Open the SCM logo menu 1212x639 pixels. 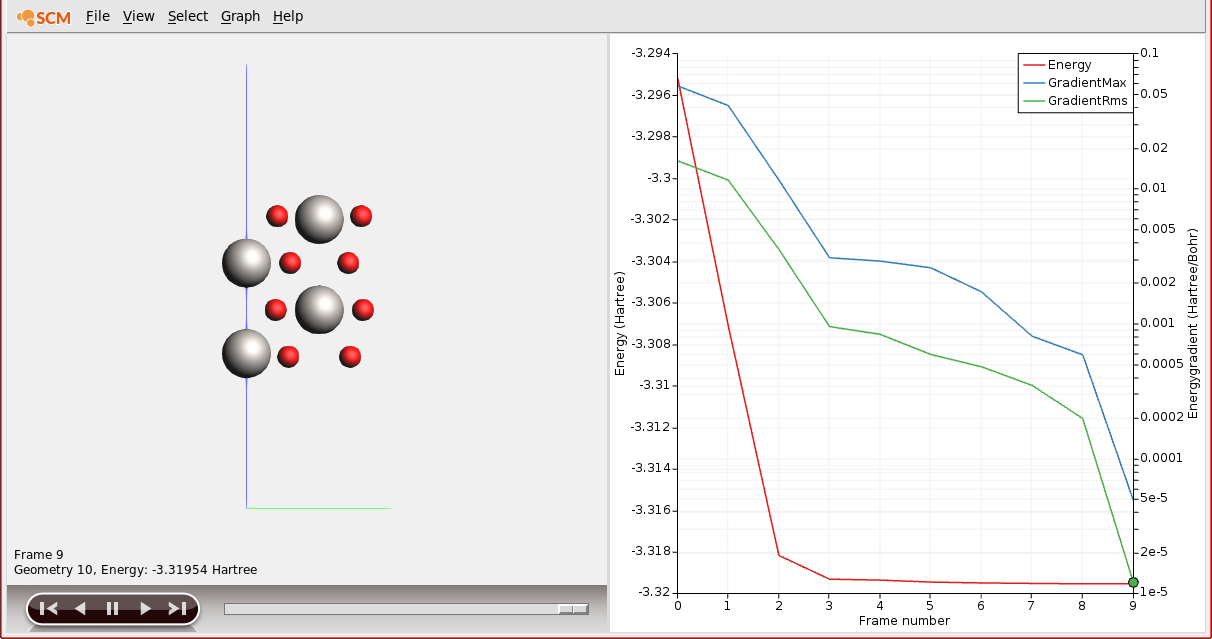point(42,16)
